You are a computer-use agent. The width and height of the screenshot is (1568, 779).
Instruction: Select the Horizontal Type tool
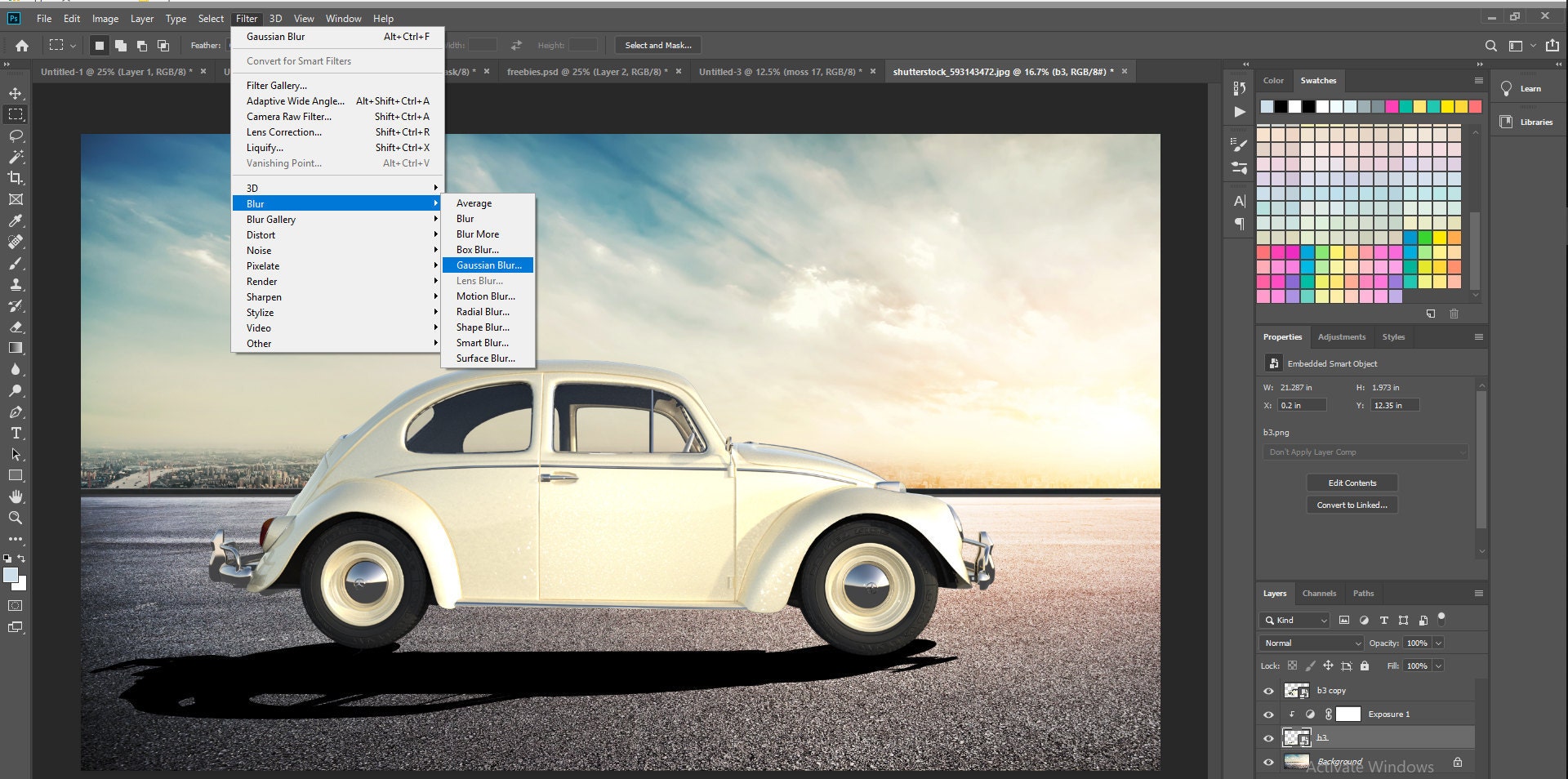pyautogui.click(x=16, y=433)
